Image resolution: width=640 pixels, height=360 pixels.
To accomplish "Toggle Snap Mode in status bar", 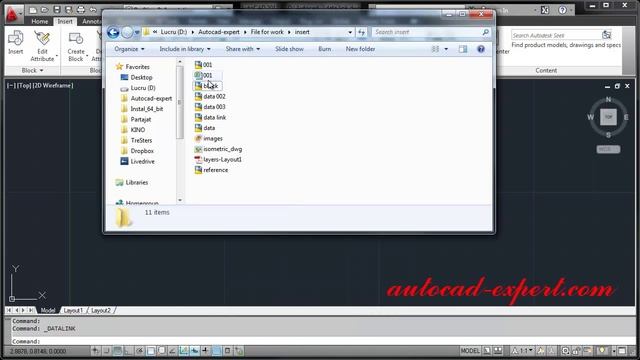I will coord(107,351).
